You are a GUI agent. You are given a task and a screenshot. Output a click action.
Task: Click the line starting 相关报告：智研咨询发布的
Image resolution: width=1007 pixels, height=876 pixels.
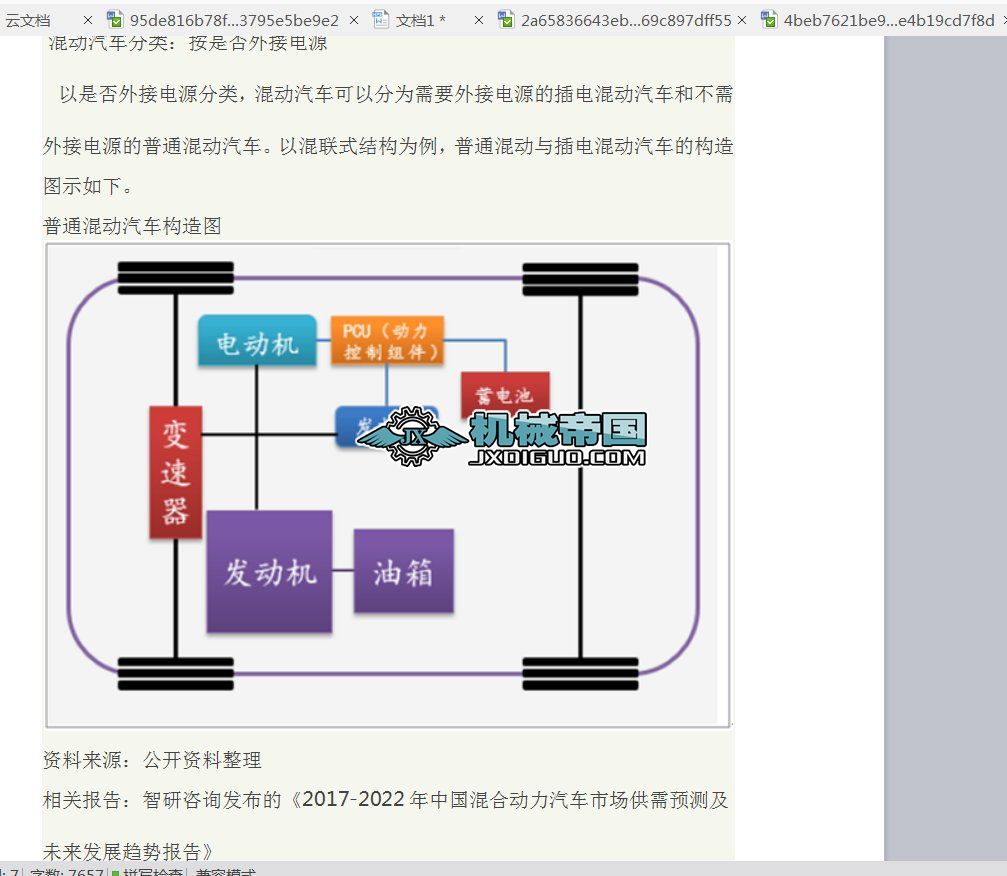click(x=385, y=800)
